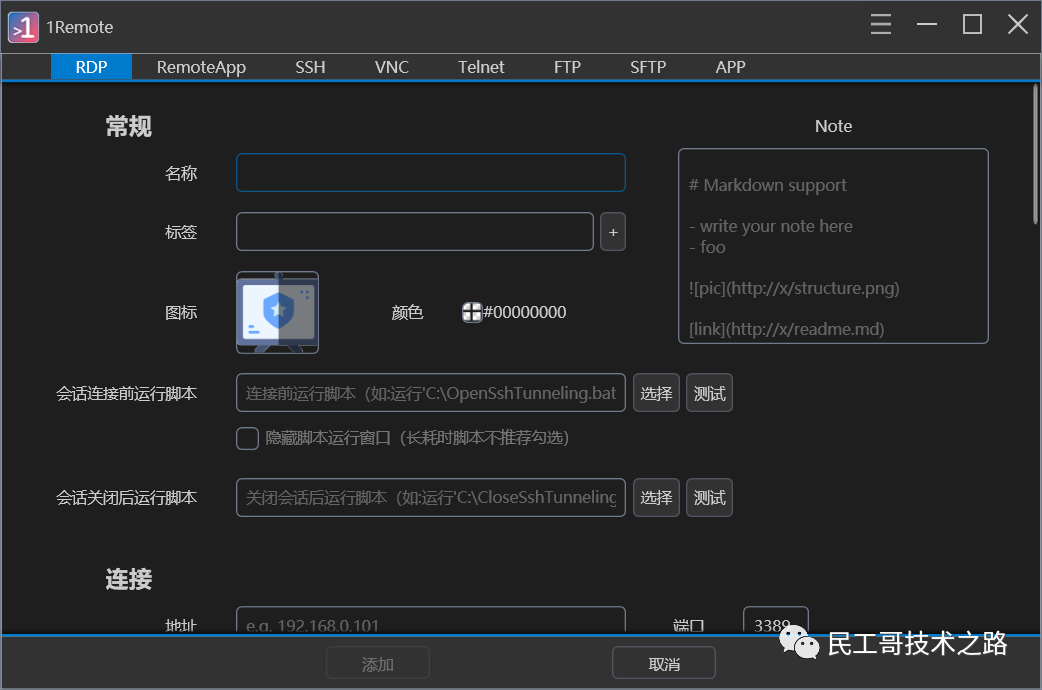Click the 1Remote logo icon

23,27
